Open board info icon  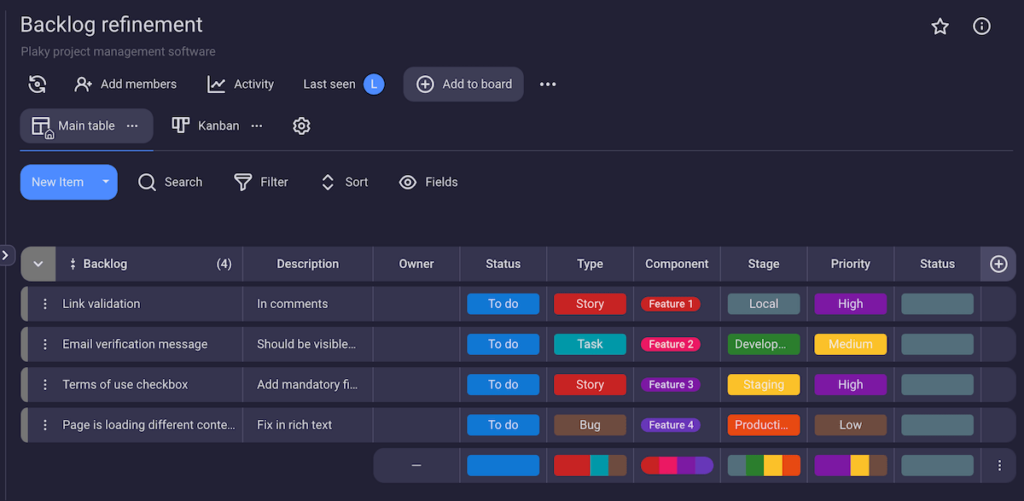point(982,27)
